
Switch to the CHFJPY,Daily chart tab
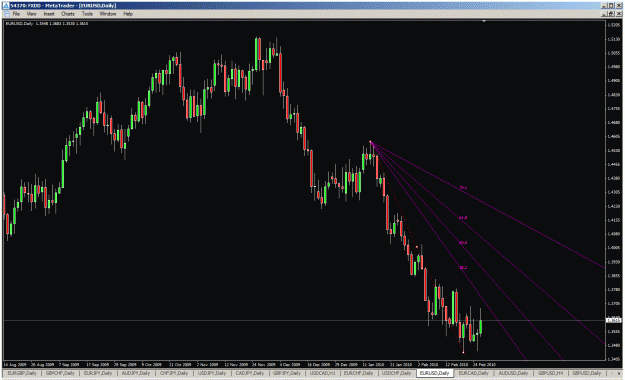coord(174,373)
